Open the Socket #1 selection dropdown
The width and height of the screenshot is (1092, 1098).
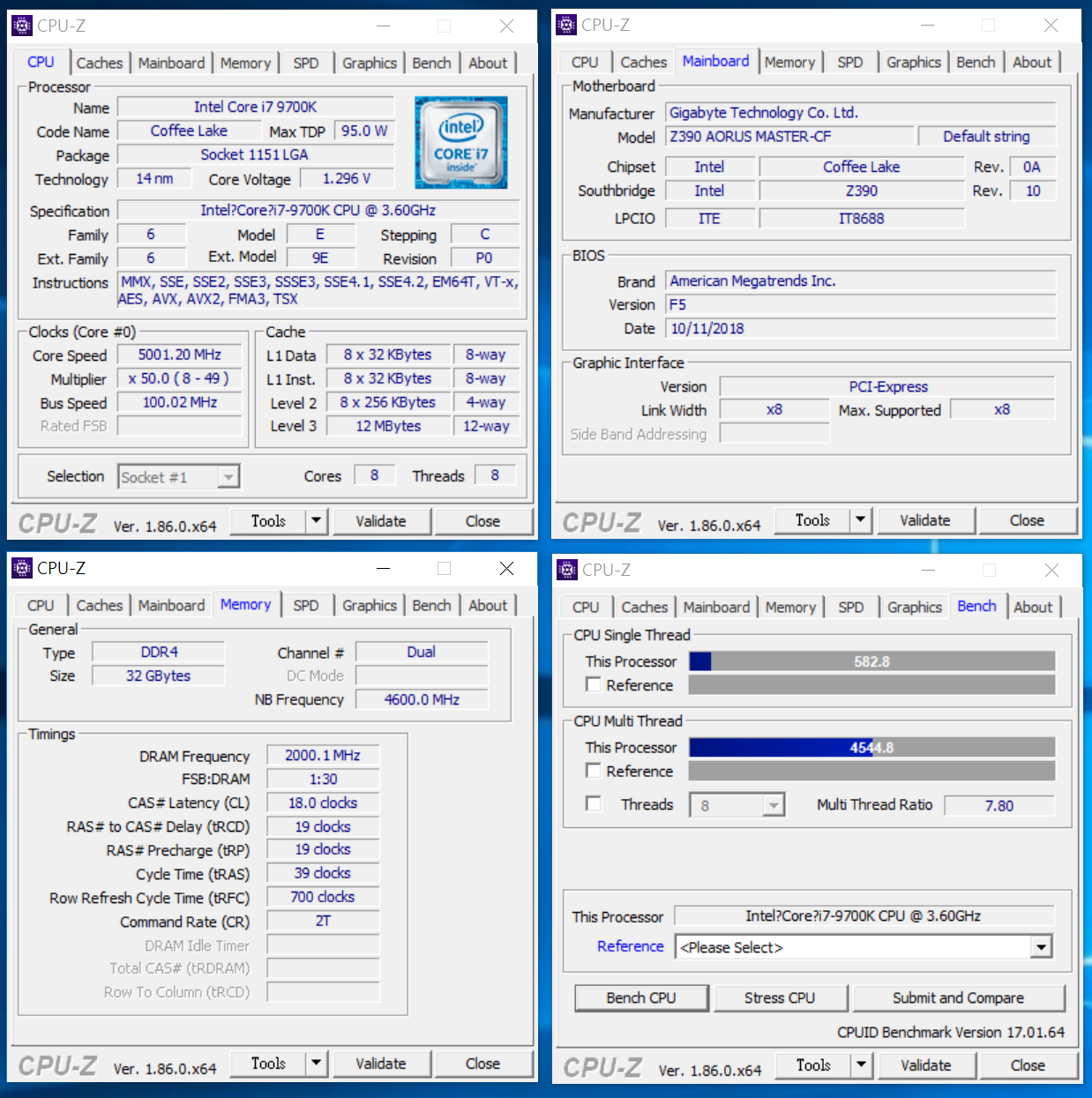click(228, 476)
